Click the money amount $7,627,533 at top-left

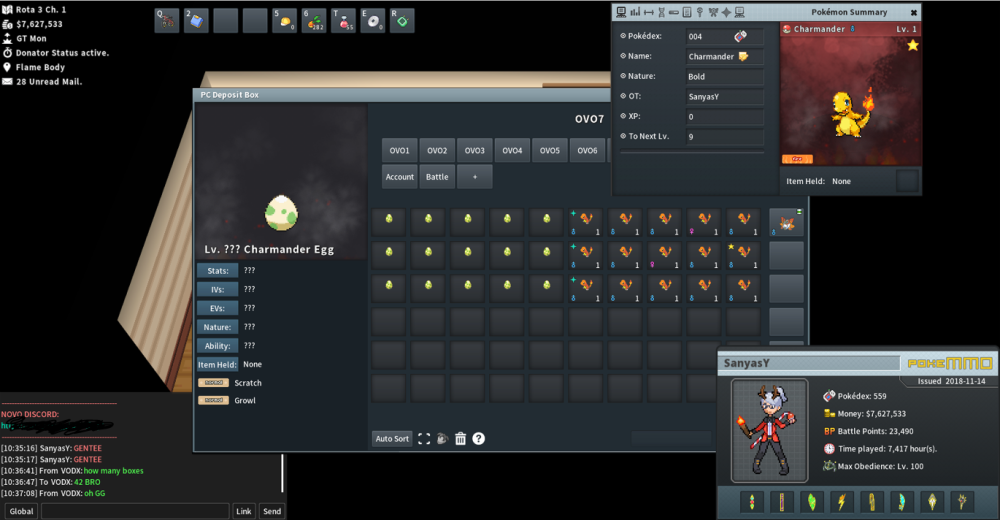click(39, 24)
